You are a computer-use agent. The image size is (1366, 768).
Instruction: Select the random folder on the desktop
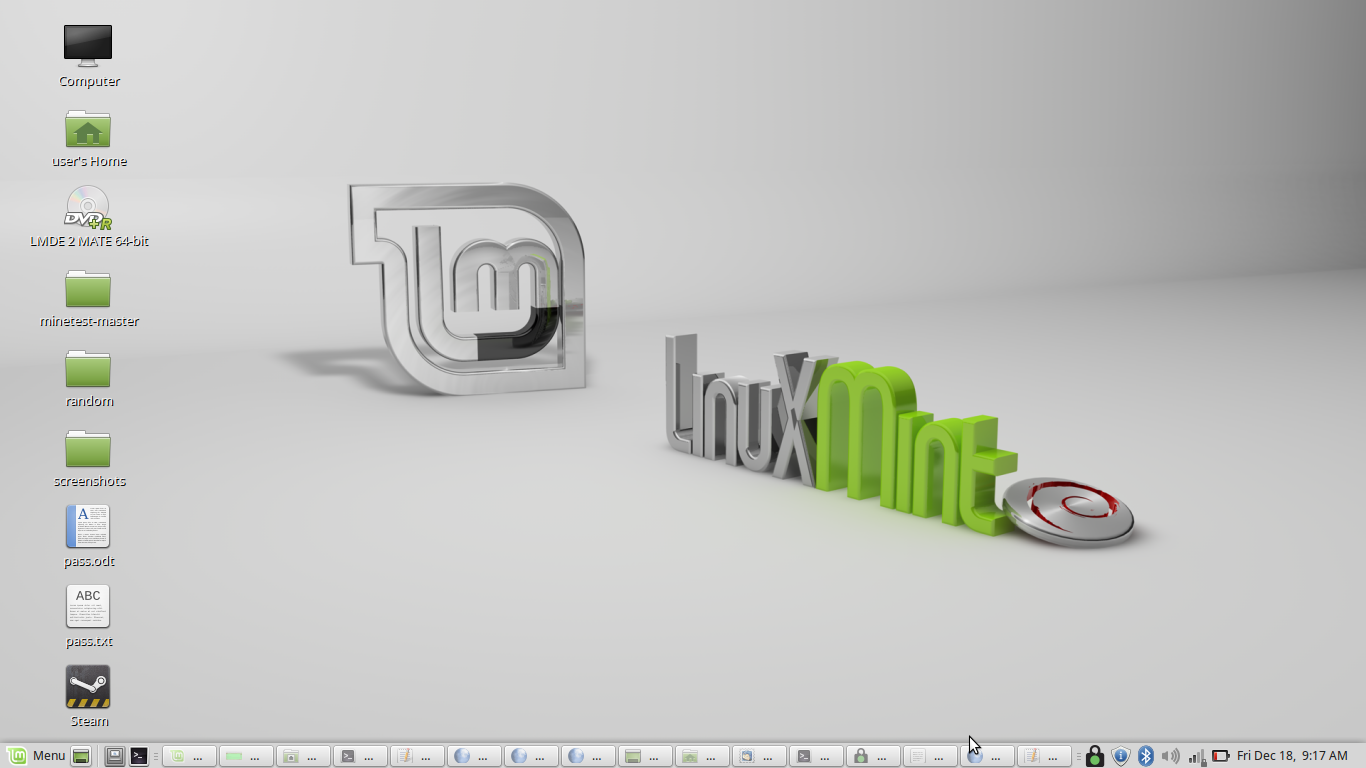[89, 378]
